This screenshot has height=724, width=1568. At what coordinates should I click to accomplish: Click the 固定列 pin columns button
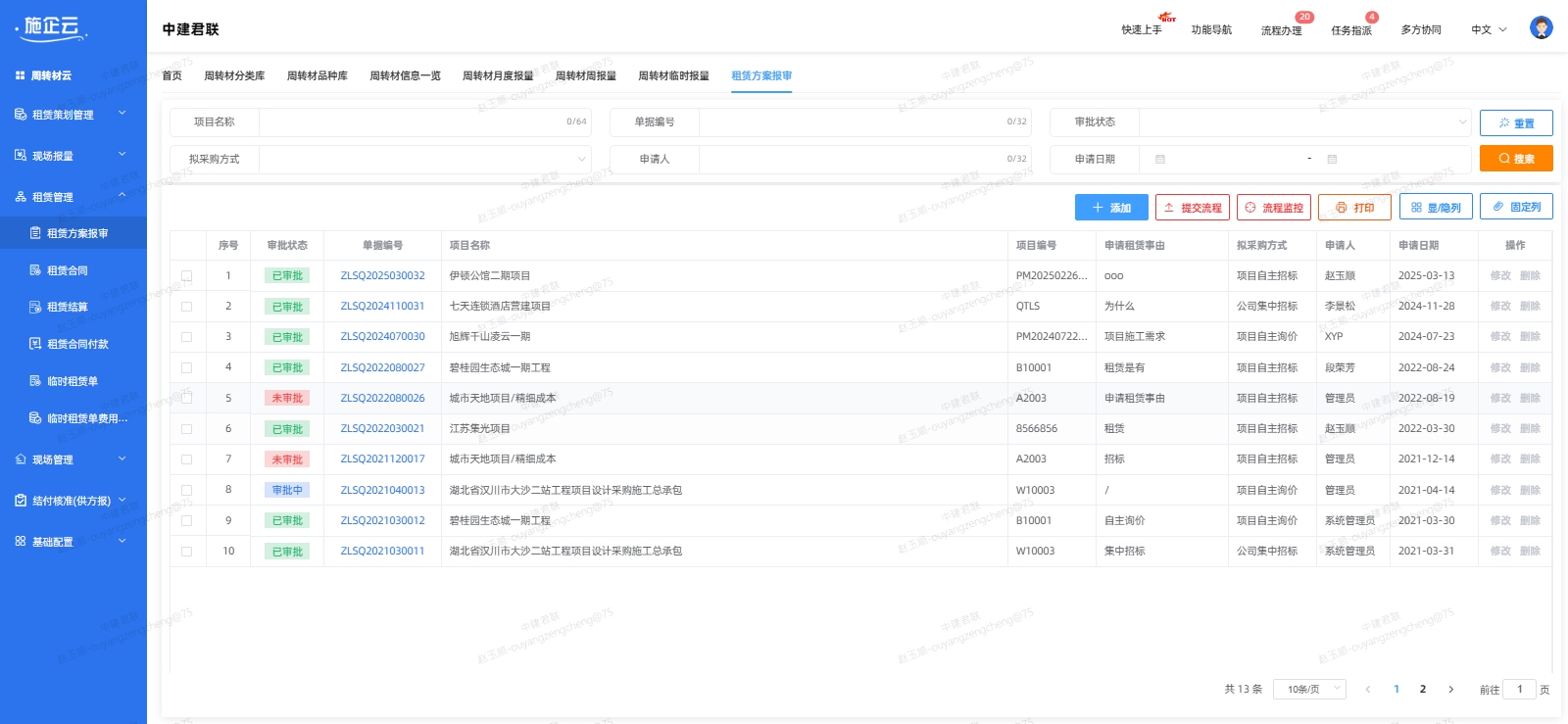pos(1516,207)
